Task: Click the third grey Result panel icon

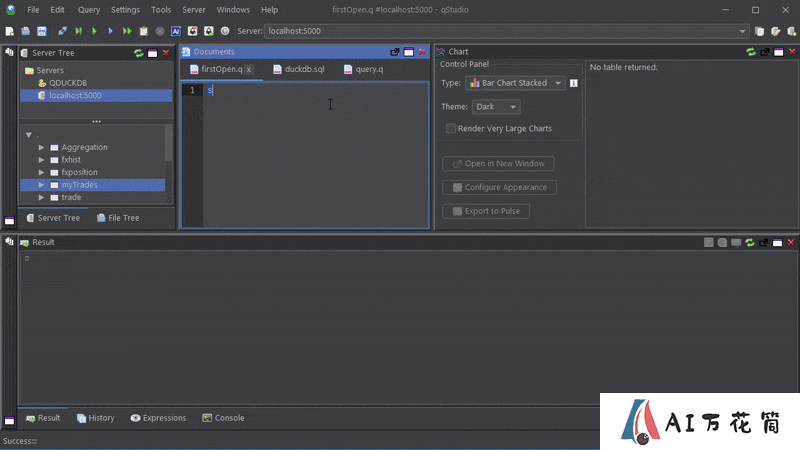Action: click(736, 242)
